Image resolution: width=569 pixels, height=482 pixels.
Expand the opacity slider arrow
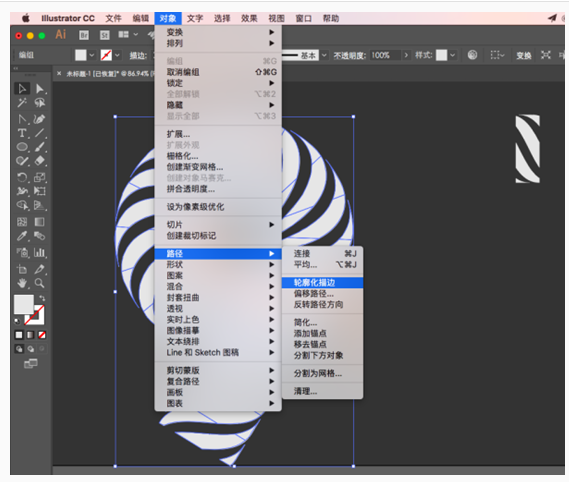(406, 55)
